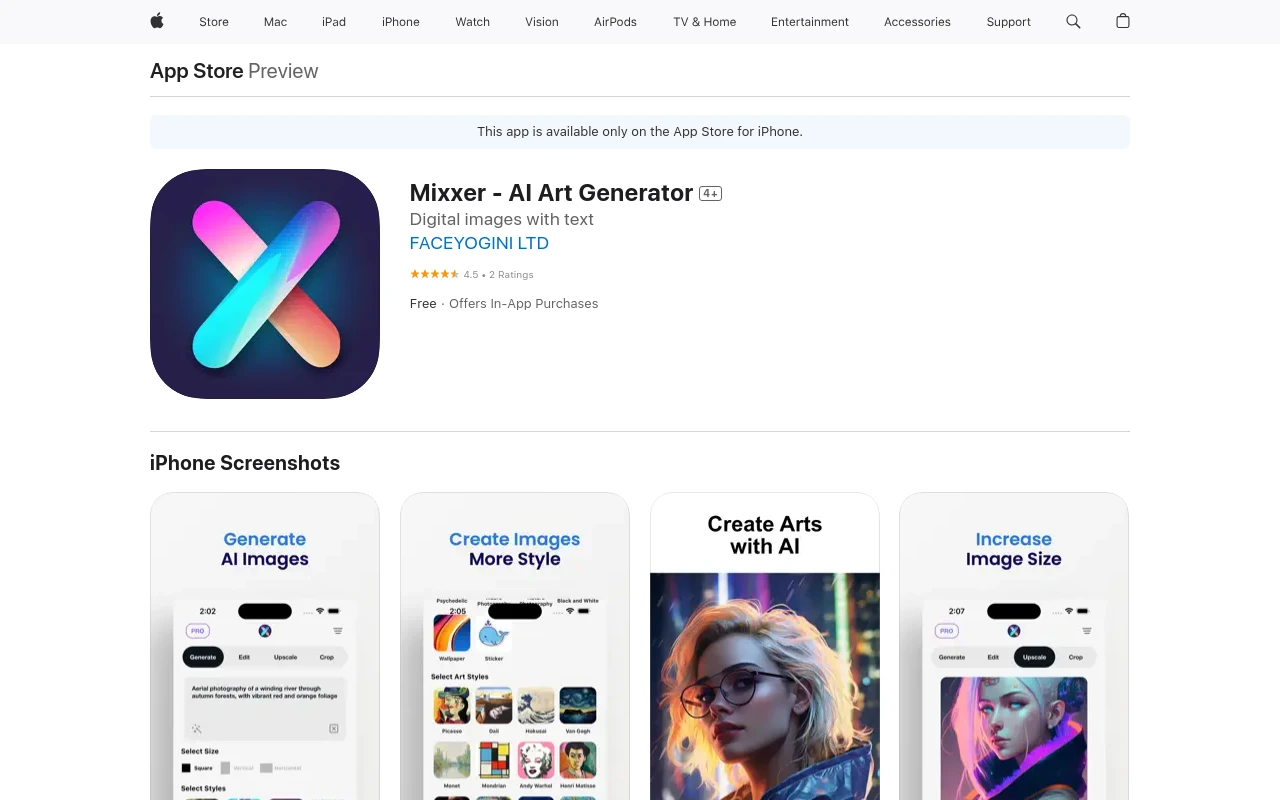Open the FACEYOGINI LTD developer link
The image size is (1280, 800).
pyautogui.click(x=479, y=243)
